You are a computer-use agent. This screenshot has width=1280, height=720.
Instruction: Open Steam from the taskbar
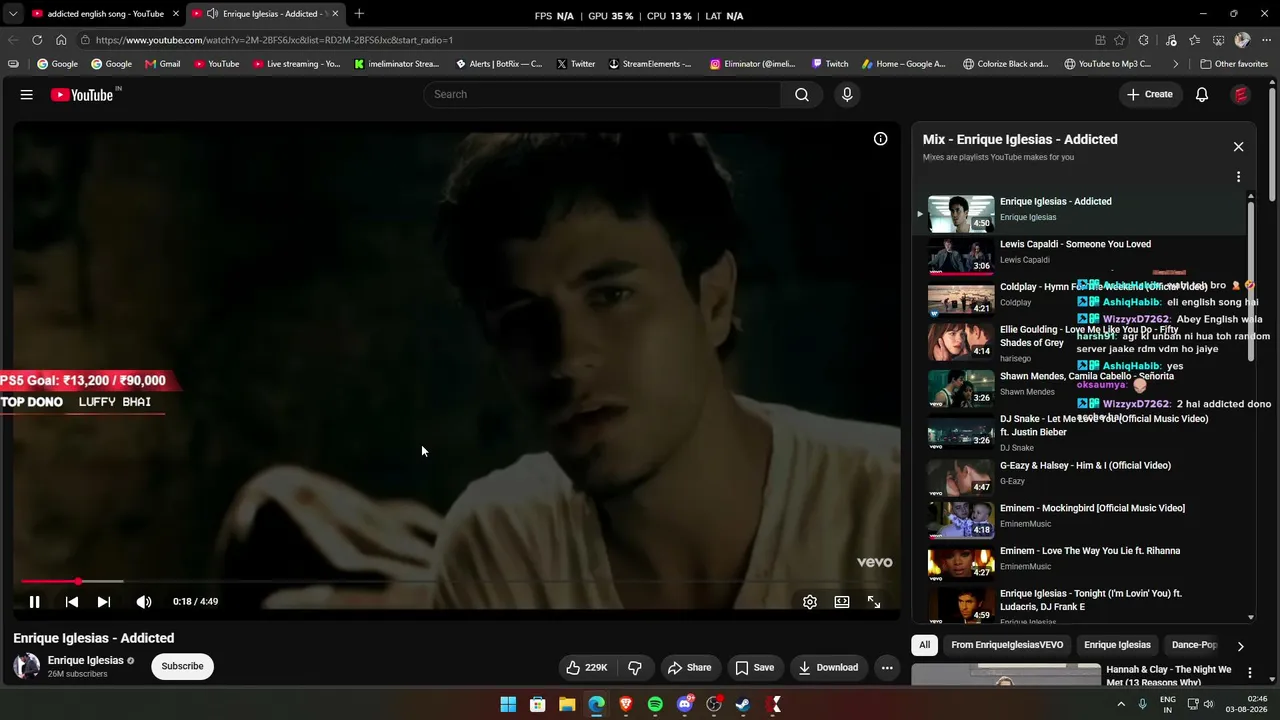743,704
